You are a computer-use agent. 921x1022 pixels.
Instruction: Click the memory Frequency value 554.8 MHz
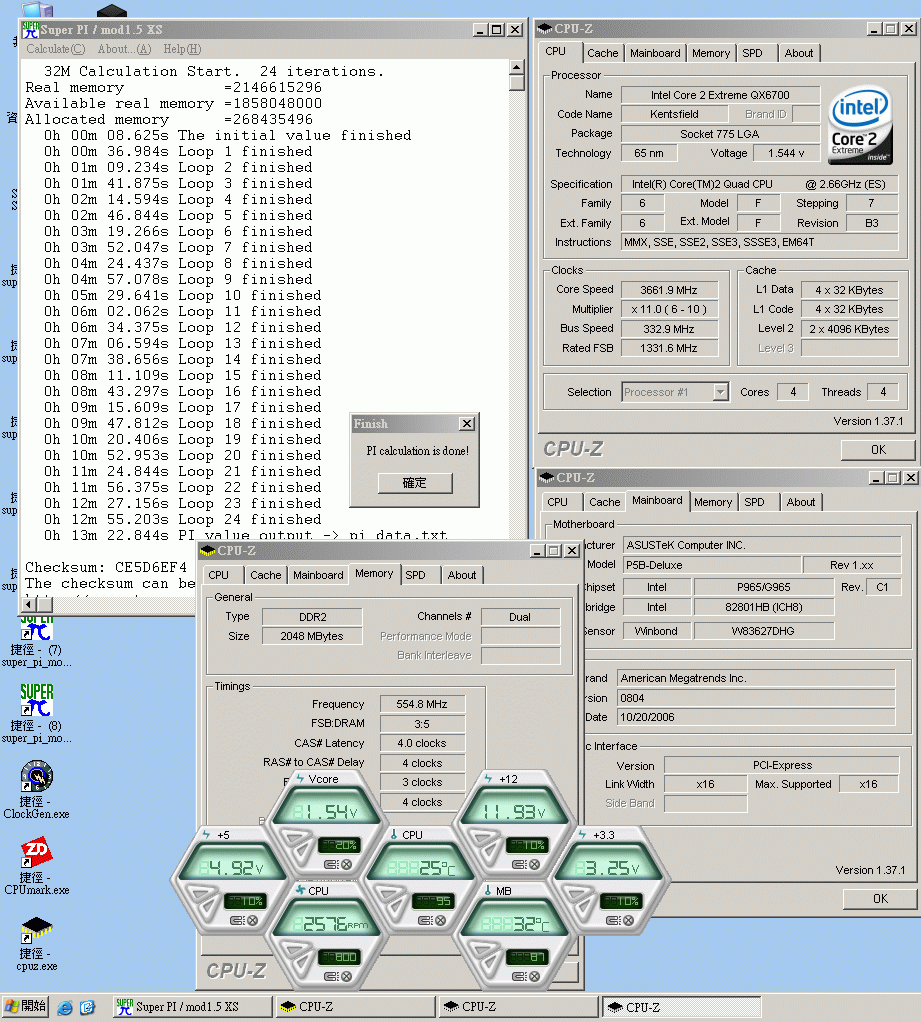click(422, 705)
